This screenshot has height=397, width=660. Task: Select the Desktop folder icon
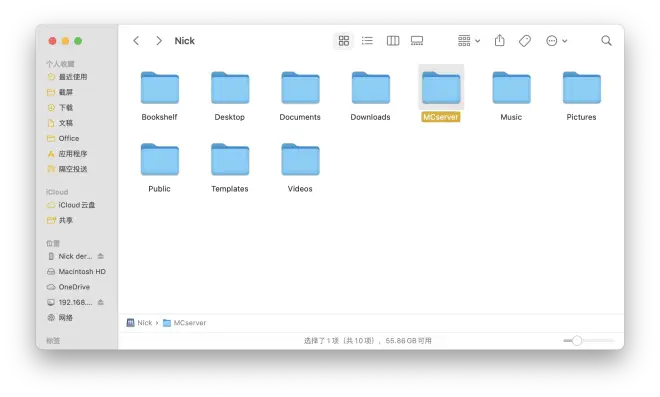230,88
